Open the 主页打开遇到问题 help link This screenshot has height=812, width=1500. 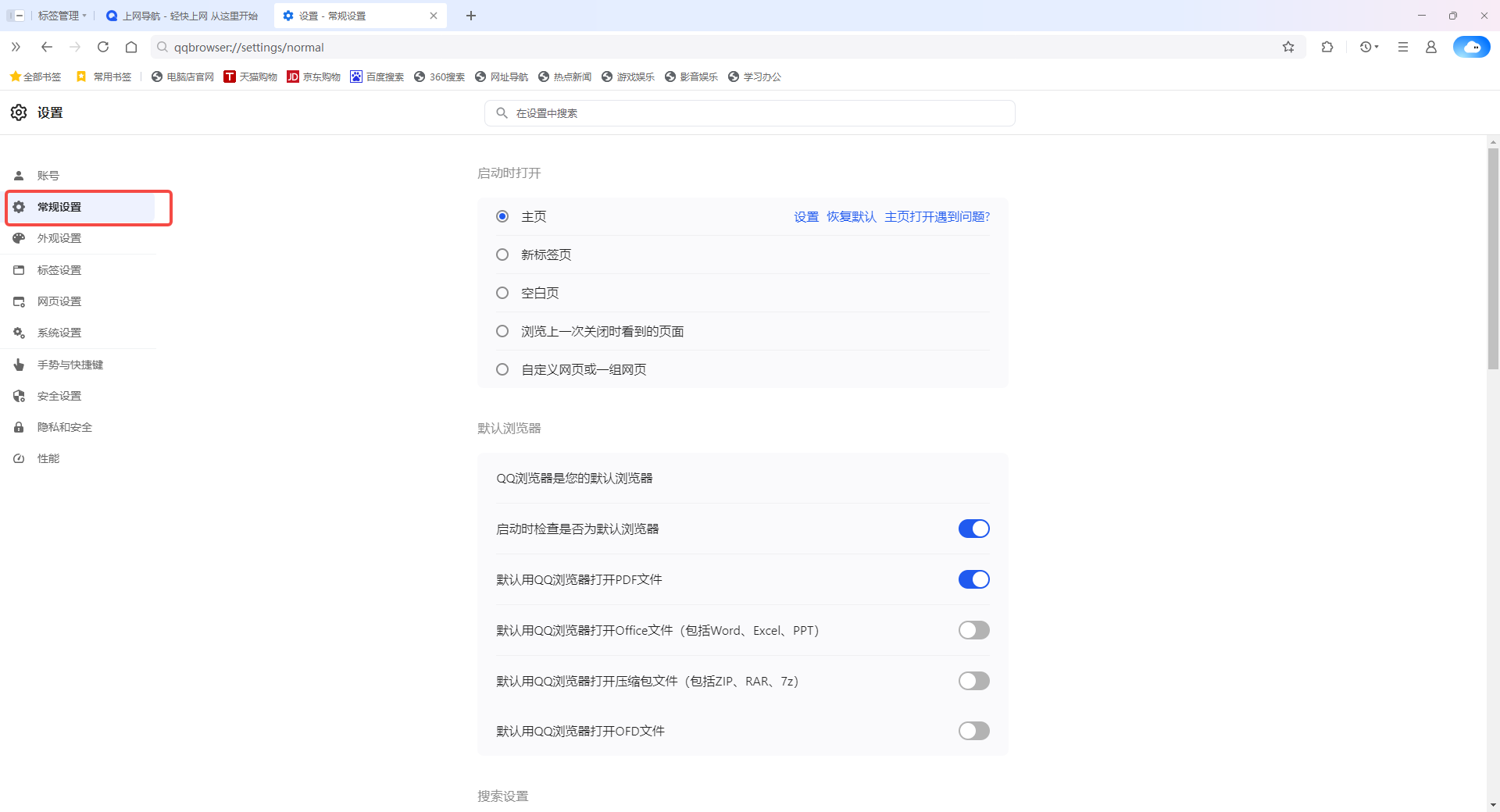pos(937,216)
